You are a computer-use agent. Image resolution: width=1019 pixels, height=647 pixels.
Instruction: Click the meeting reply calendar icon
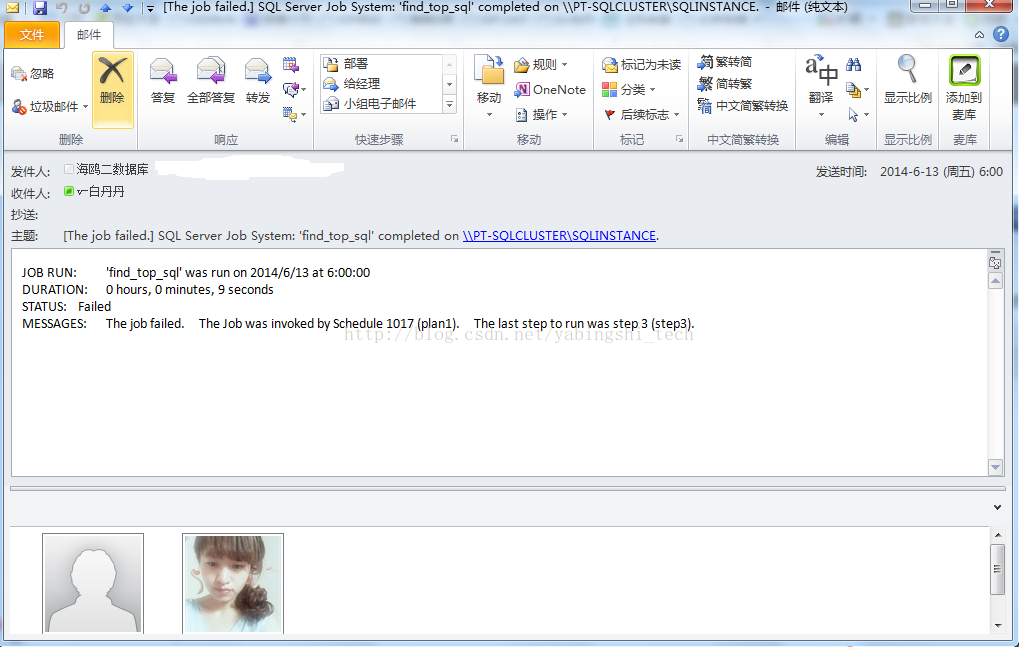(290, 64)
